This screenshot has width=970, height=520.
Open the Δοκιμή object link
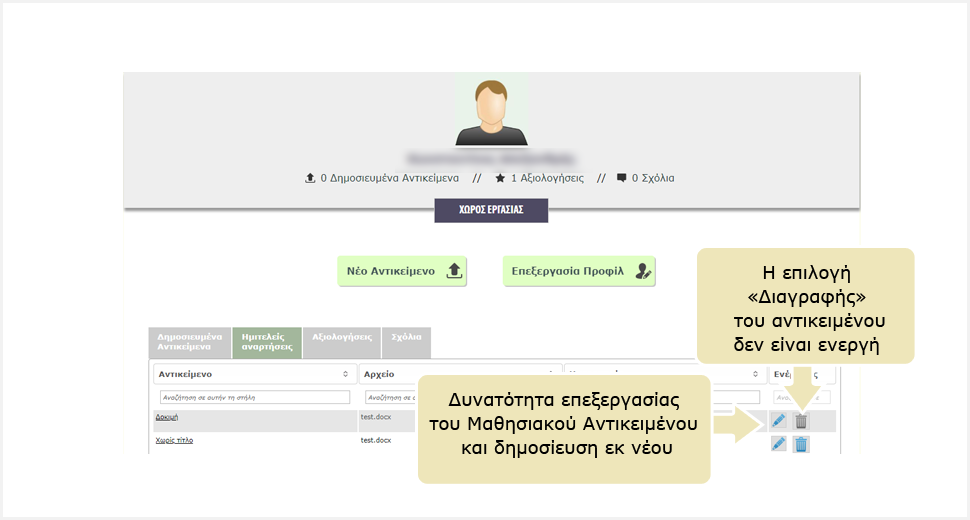pos(167,415)
